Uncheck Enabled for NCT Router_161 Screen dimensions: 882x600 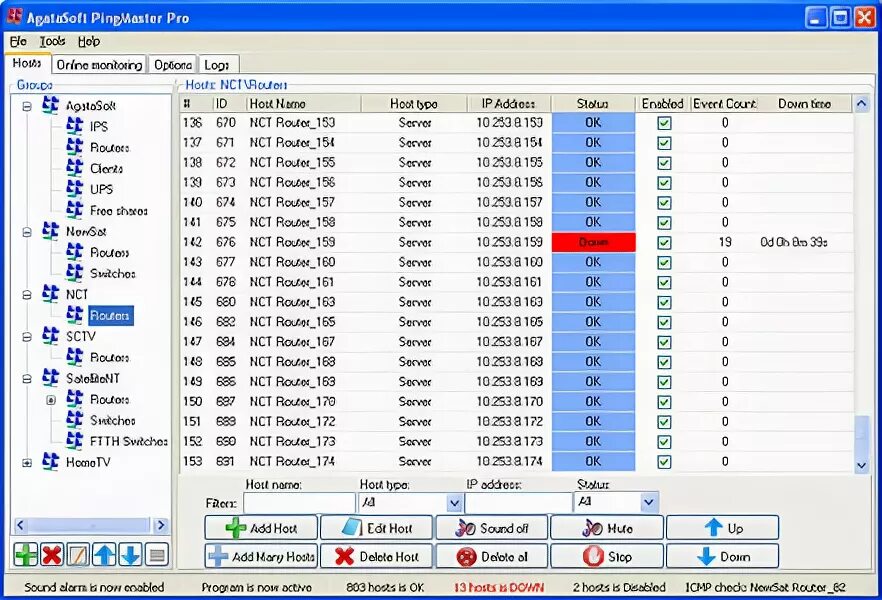tap(664, 282)
